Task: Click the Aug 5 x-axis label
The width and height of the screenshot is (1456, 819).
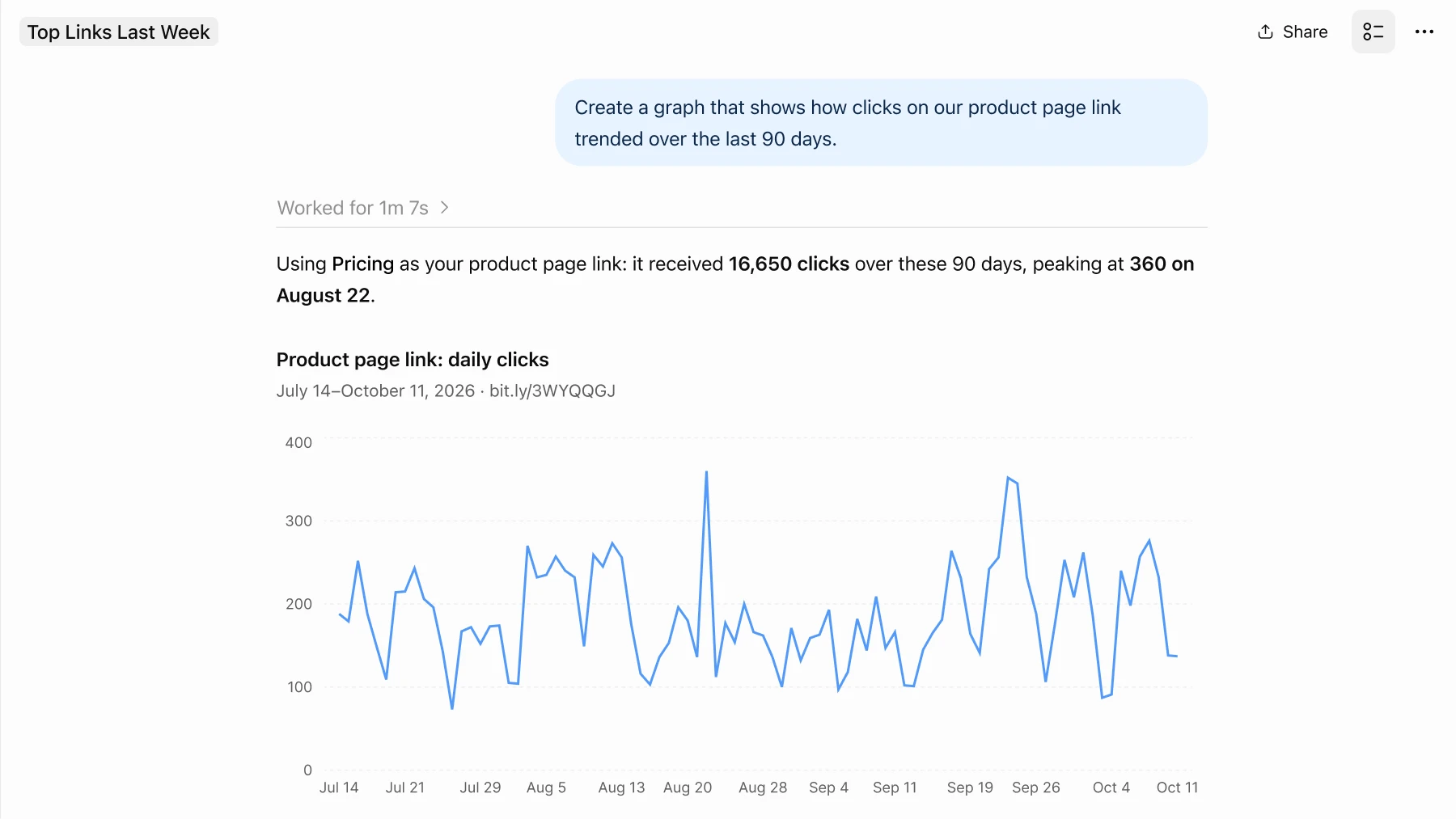Action: [x=546, y=787]
